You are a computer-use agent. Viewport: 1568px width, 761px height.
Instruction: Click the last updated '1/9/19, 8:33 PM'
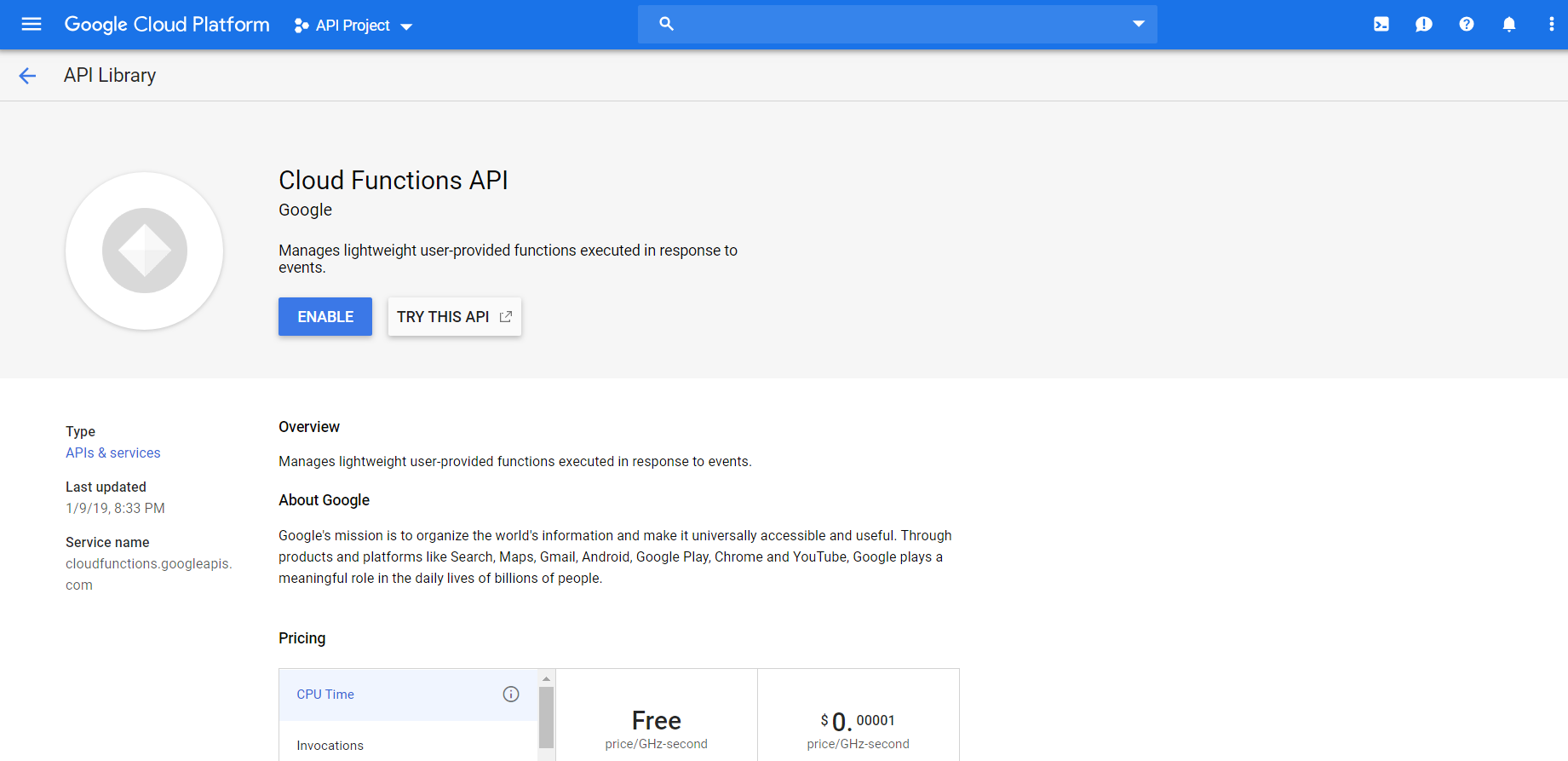[115, 508]
